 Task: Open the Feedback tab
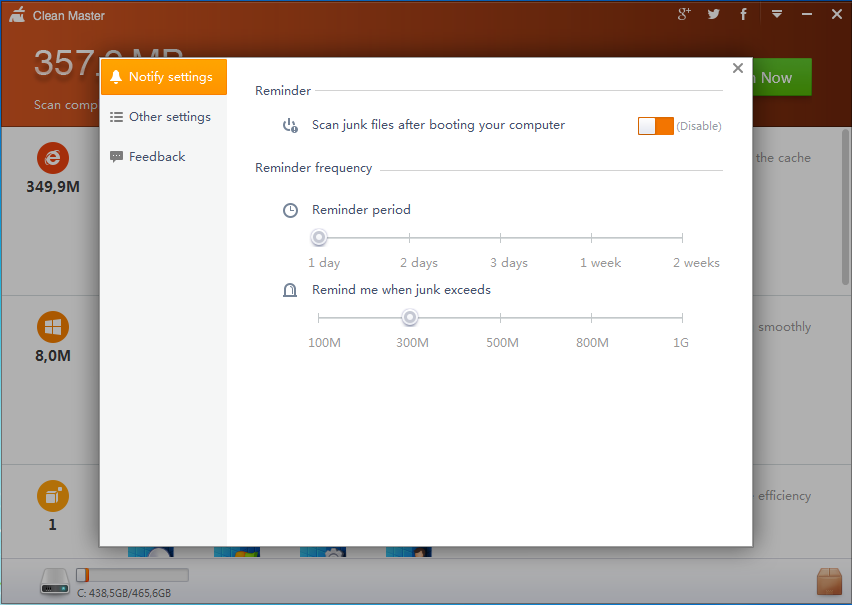point(164,157)
